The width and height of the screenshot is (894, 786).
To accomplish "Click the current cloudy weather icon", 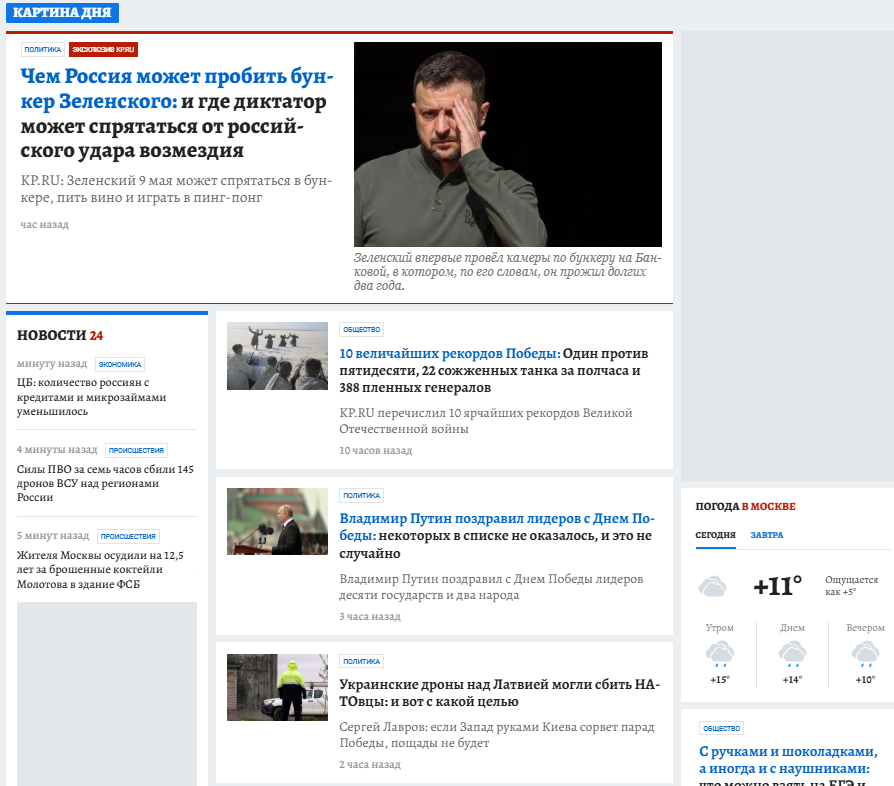I will [x=713, y=586].
